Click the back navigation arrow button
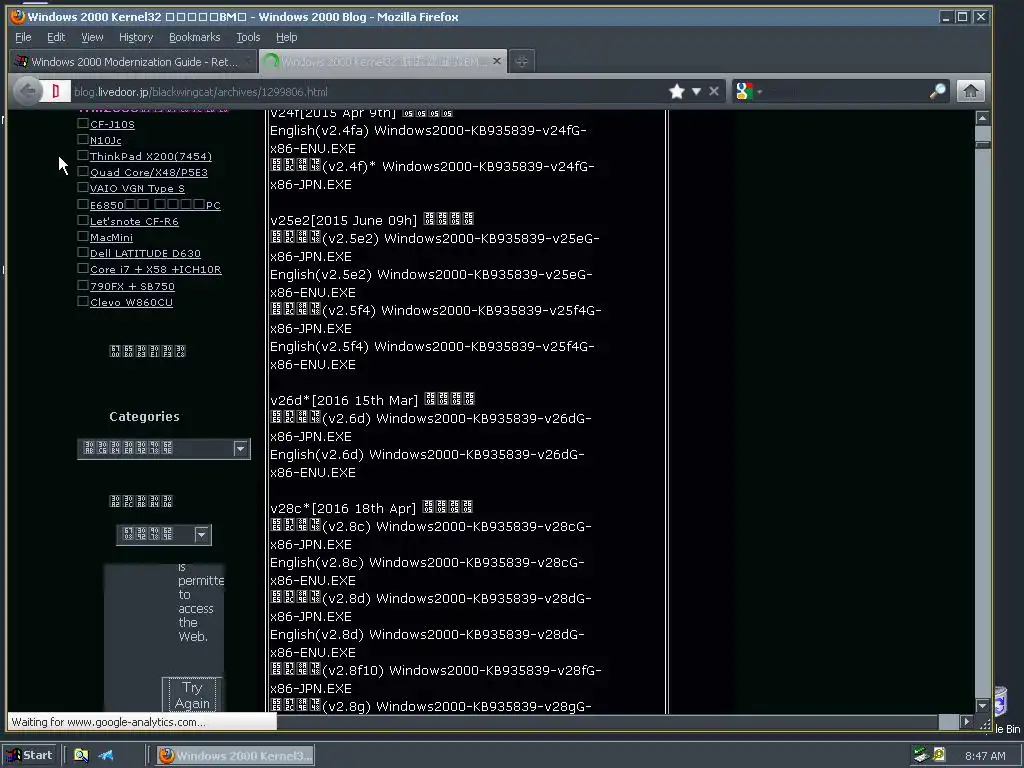The width and height of the screenshot is (1024, 768). coord(27,91)
